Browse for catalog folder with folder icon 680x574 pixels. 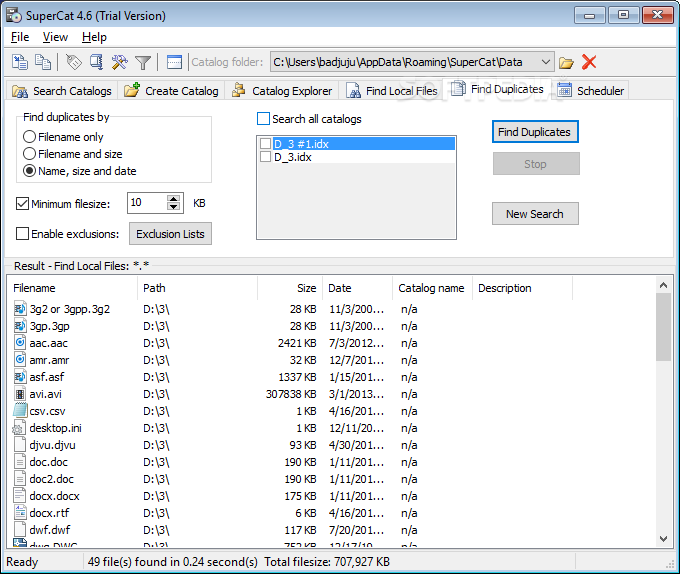pyautogui.click(x=566, y=62)
